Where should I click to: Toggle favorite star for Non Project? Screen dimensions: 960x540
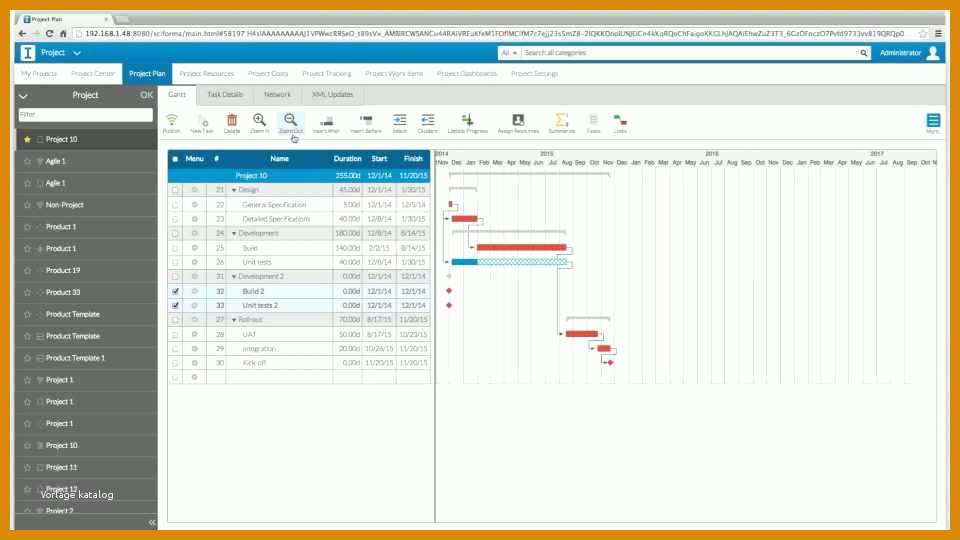[28, 205]
